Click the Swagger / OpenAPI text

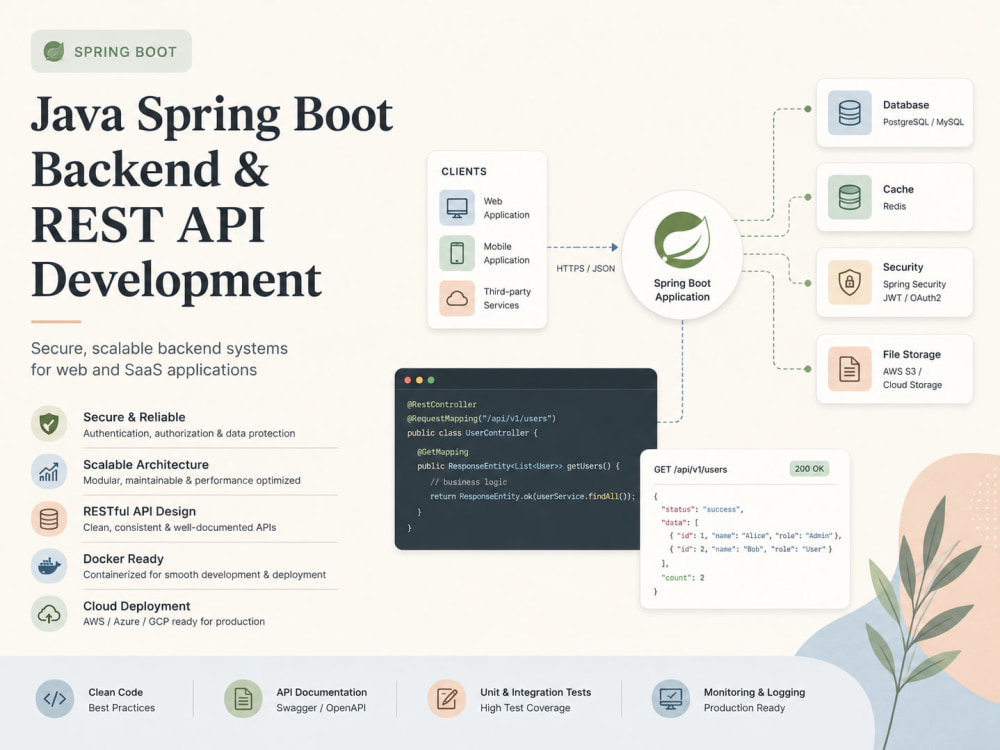[321, 708]
